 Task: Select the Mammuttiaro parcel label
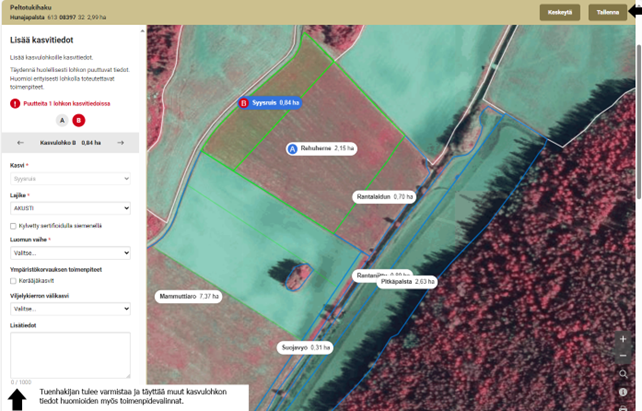pyautogui.click(x=188, y=297)
